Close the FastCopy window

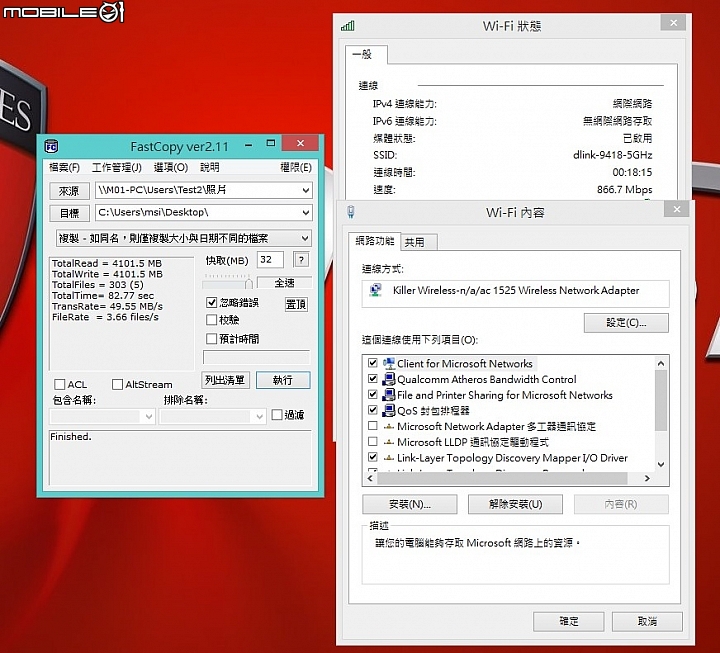(300, 143)
